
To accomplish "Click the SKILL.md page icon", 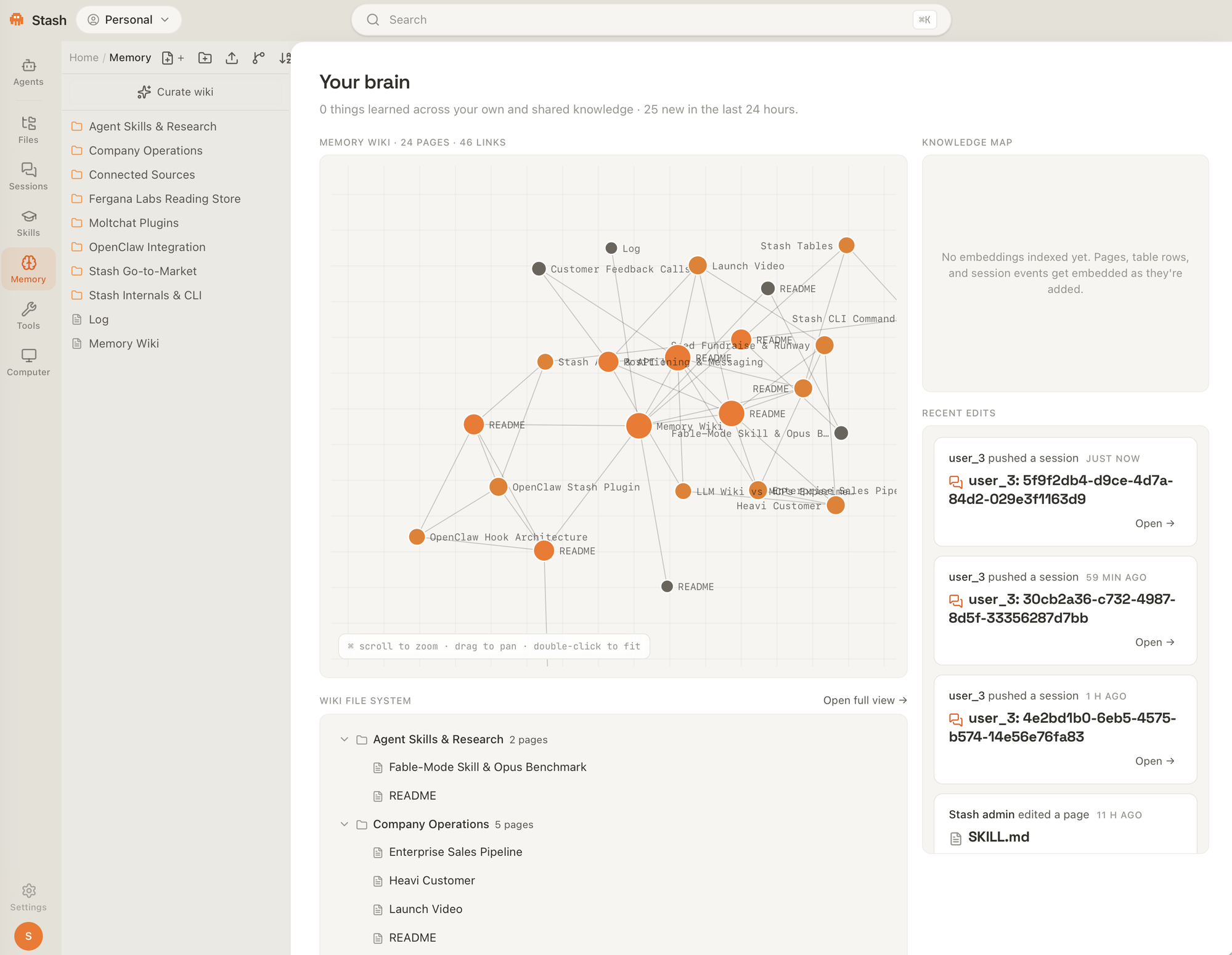I will tap(956, 838).
